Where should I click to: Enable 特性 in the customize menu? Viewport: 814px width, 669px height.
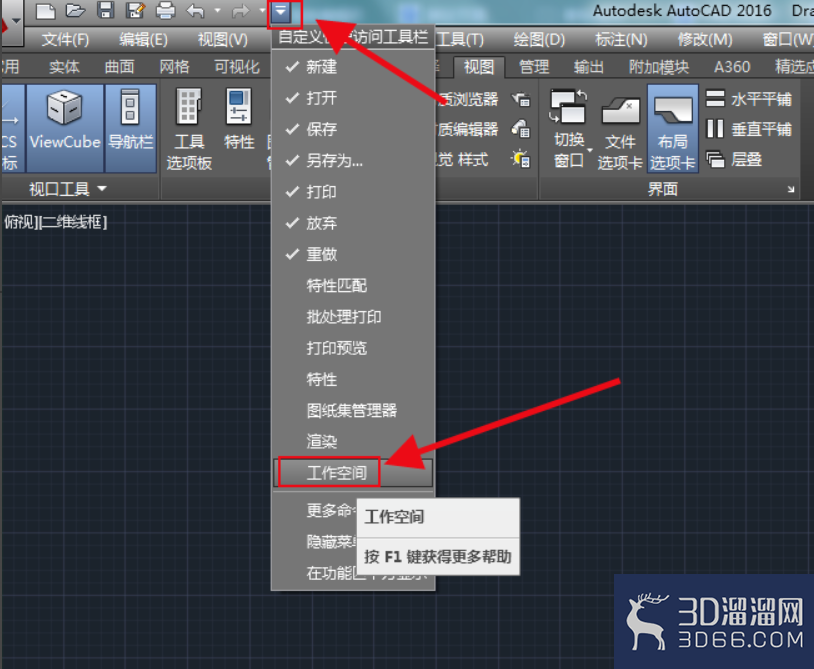click(353, 379)
